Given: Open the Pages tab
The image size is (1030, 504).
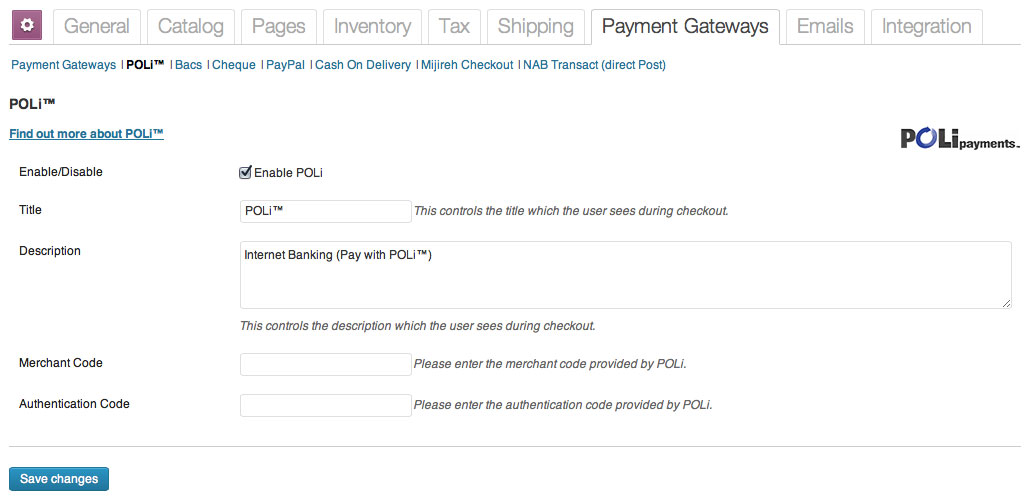Looking at the screenshot, I should (279, 27).
